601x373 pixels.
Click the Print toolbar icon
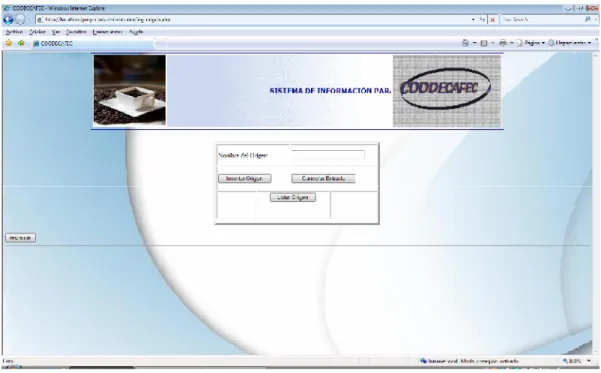pyautogui.click(x=503, y=43)
